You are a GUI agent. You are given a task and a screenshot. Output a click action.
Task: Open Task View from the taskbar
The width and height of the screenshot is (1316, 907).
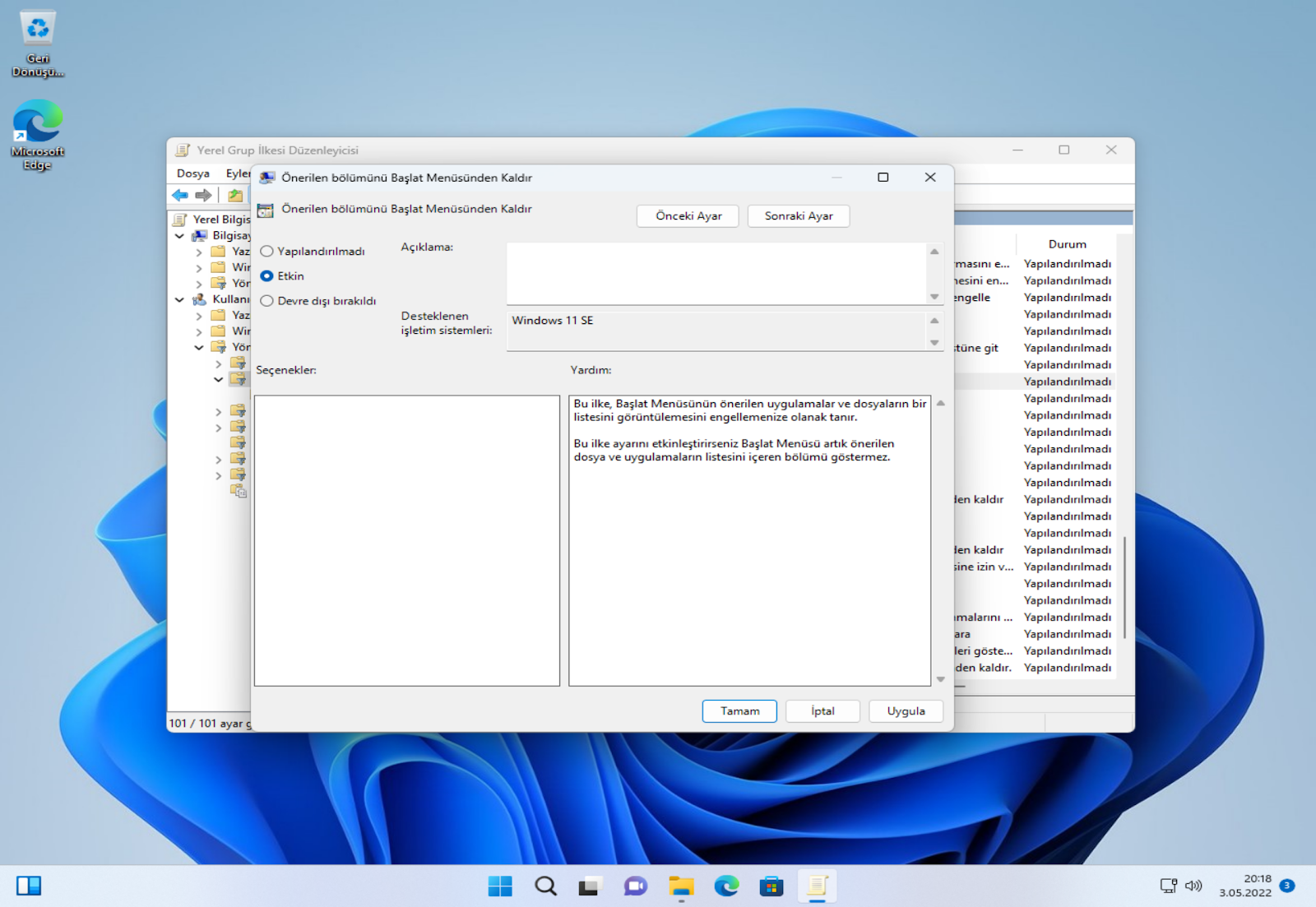pyautogui.click(x=590, y=886)
